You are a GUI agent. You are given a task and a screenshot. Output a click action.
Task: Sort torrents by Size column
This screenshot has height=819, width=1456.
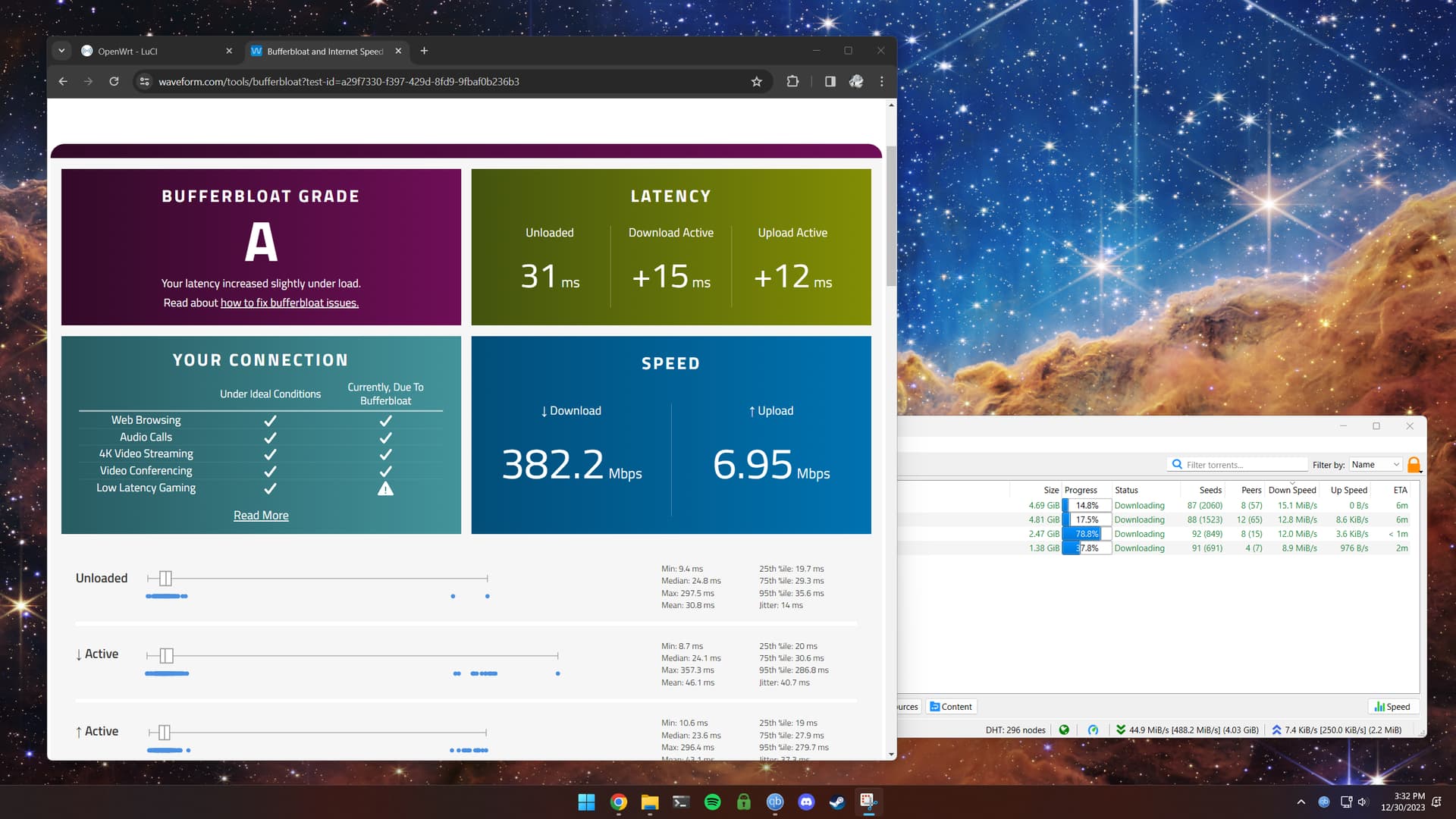coord(1050,490)
